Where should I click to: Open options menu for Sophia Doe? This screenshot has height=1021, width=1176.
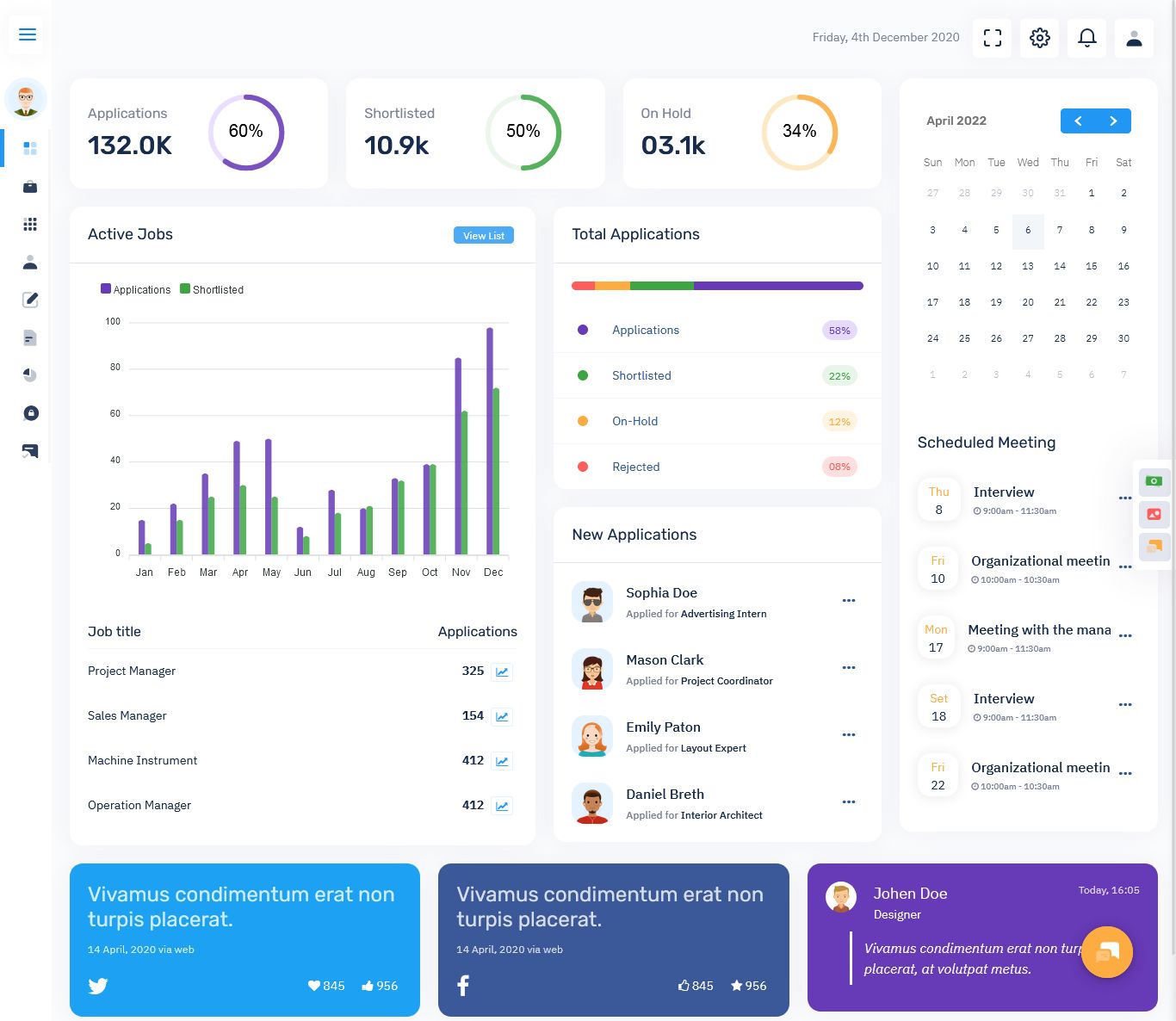click(849, 601)
